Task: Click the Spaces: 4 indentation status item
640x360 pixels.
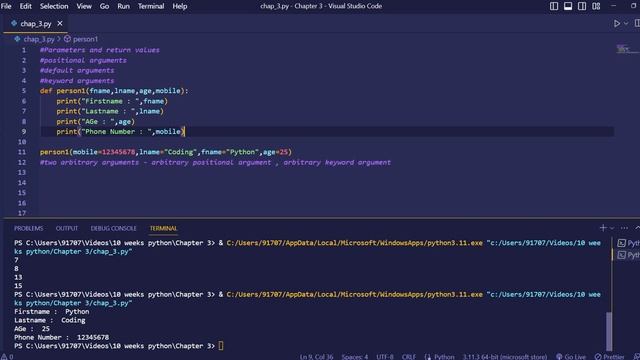Action: (355, 357)
